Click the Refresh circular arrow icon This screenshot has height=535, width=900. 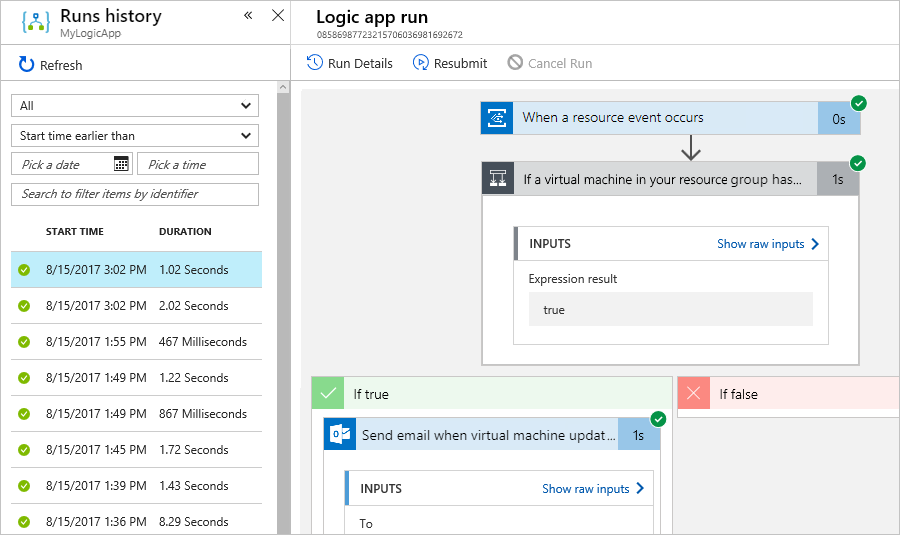coord(26,64)
